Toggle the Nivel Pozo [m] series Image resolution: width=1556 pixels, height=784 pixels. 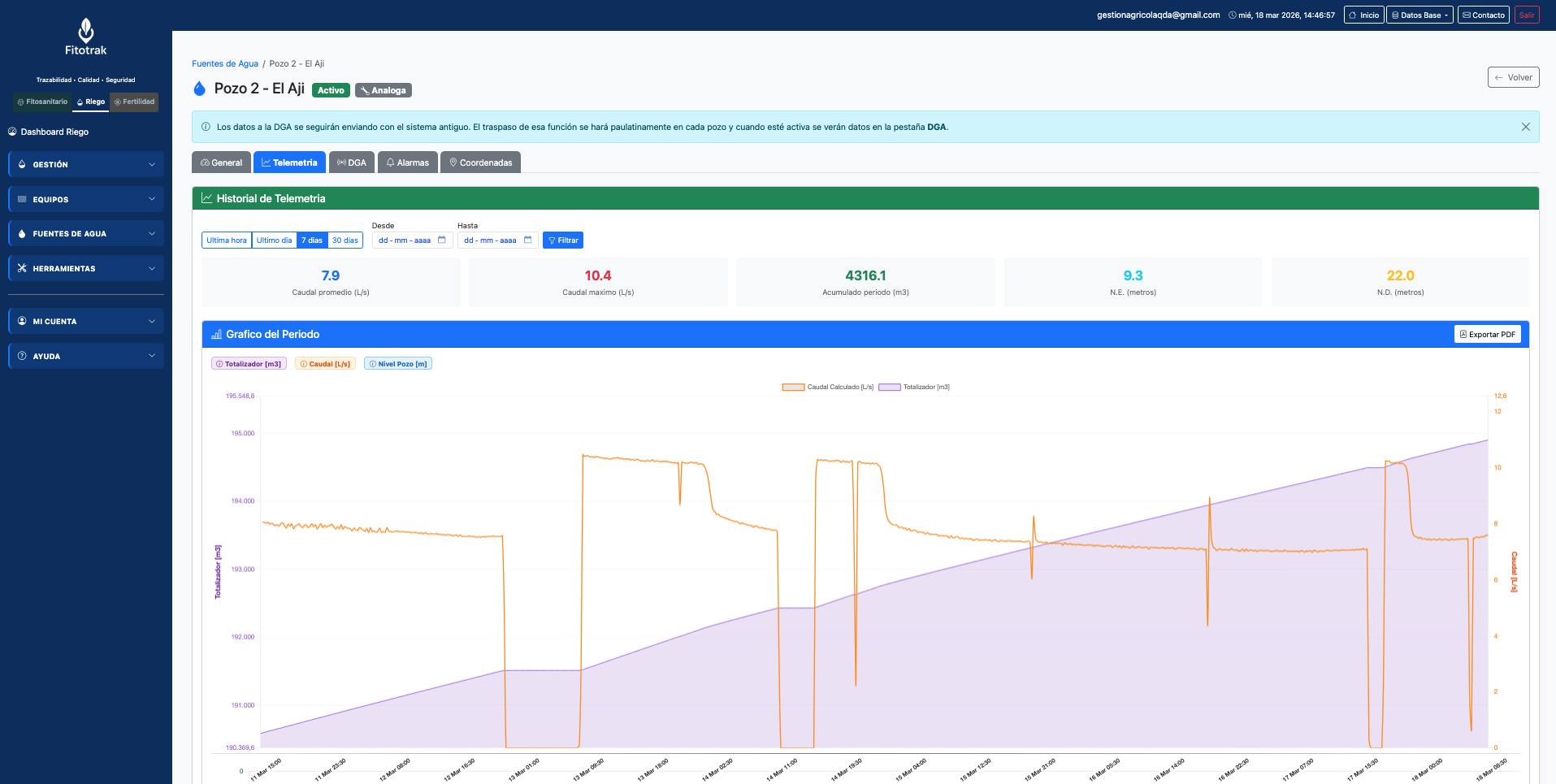coord(398,364)
